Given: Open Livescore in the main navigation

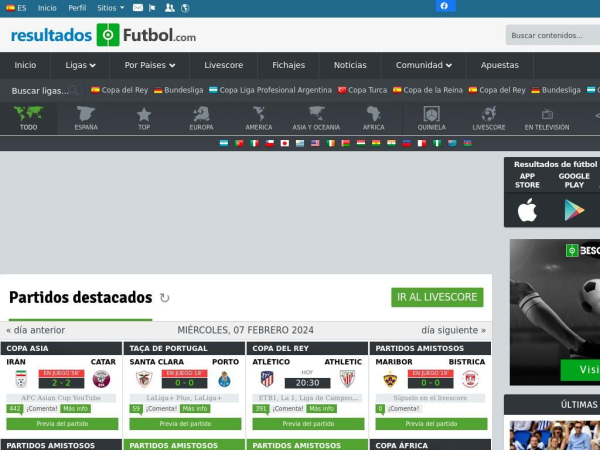Looking at the screenshot, I should tap(223, 65).
